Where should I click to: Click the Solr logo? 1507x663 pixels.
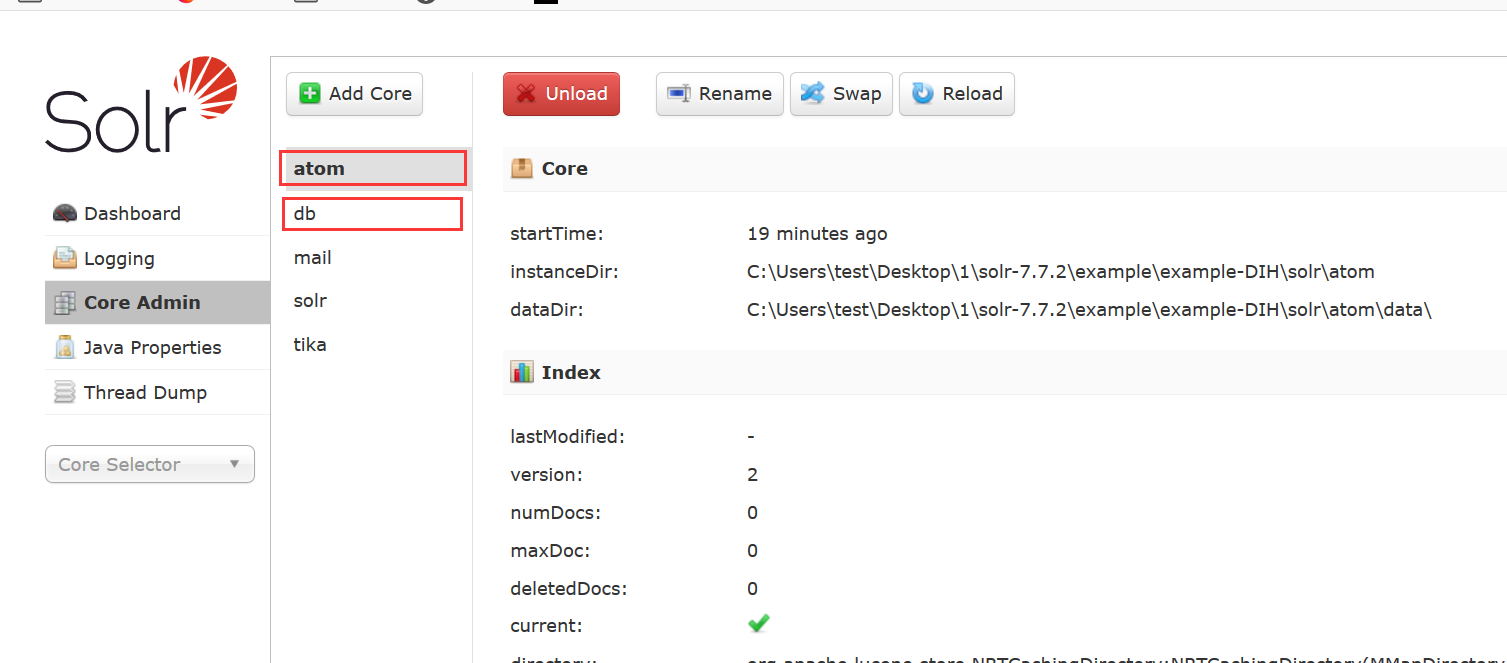point(141,105)
